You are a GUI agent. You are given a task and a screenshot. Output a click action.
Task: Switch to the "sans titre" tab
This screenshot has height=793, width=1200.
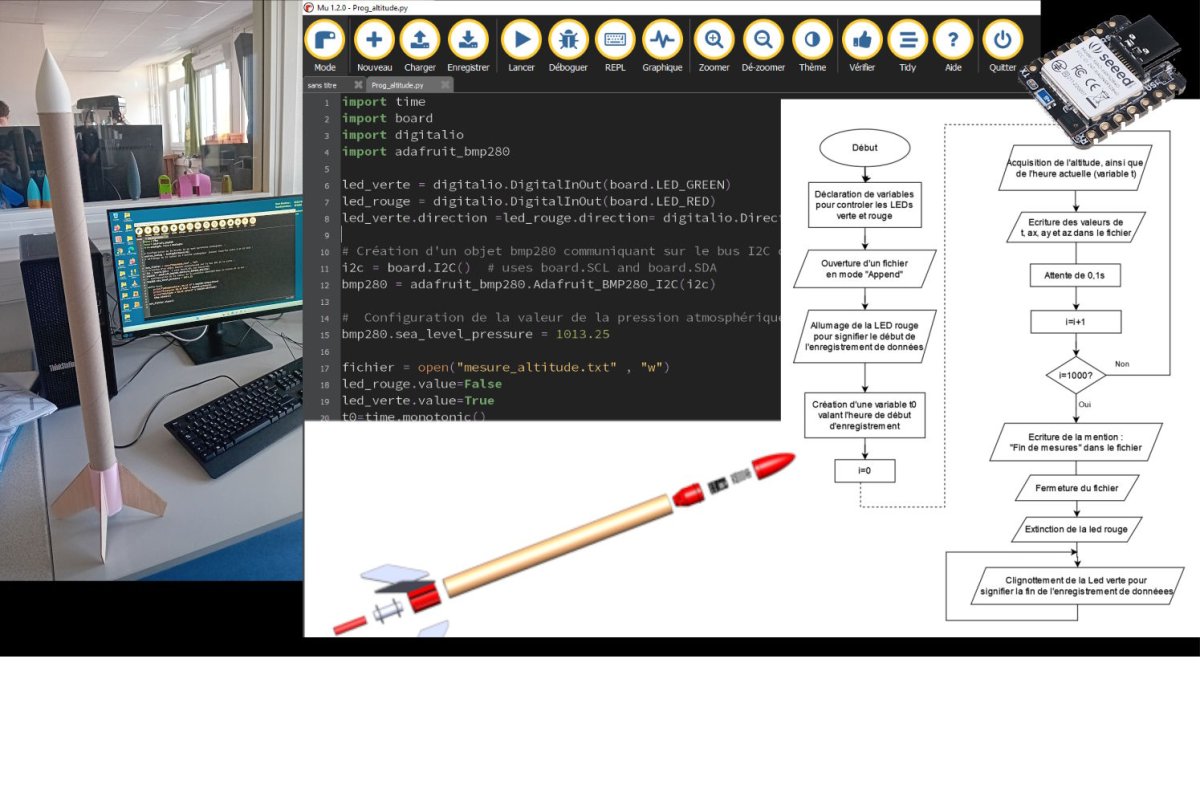(323, 86)
